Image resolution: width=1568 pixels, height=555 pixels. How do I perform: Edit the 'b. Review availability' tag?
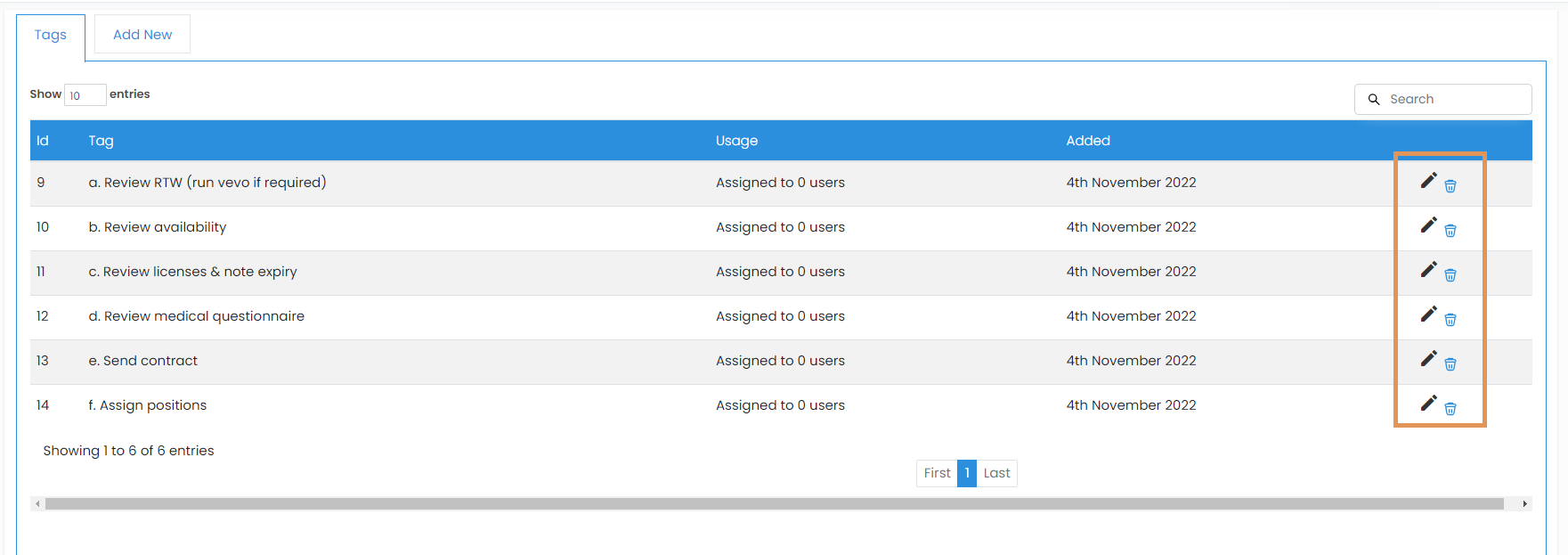coord(1428,225)
